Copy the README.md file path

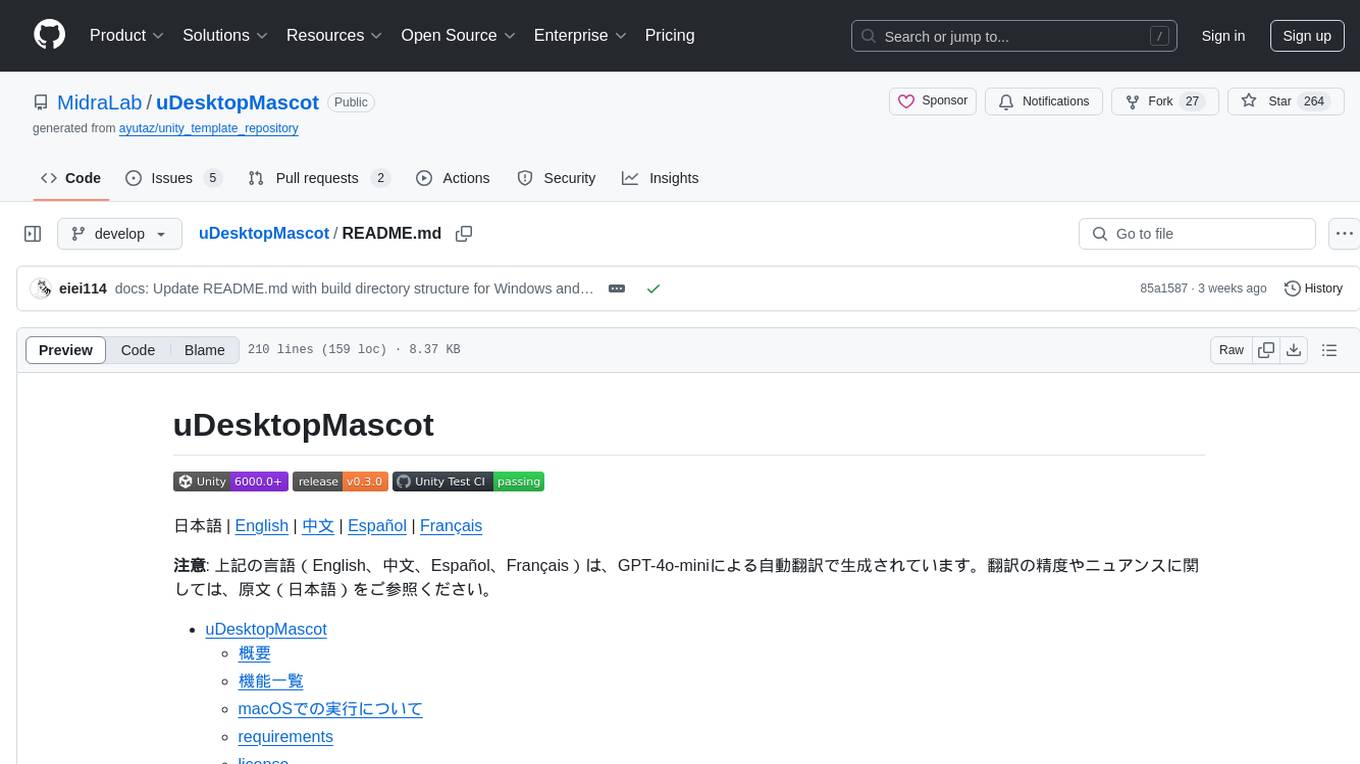(463, 234)
